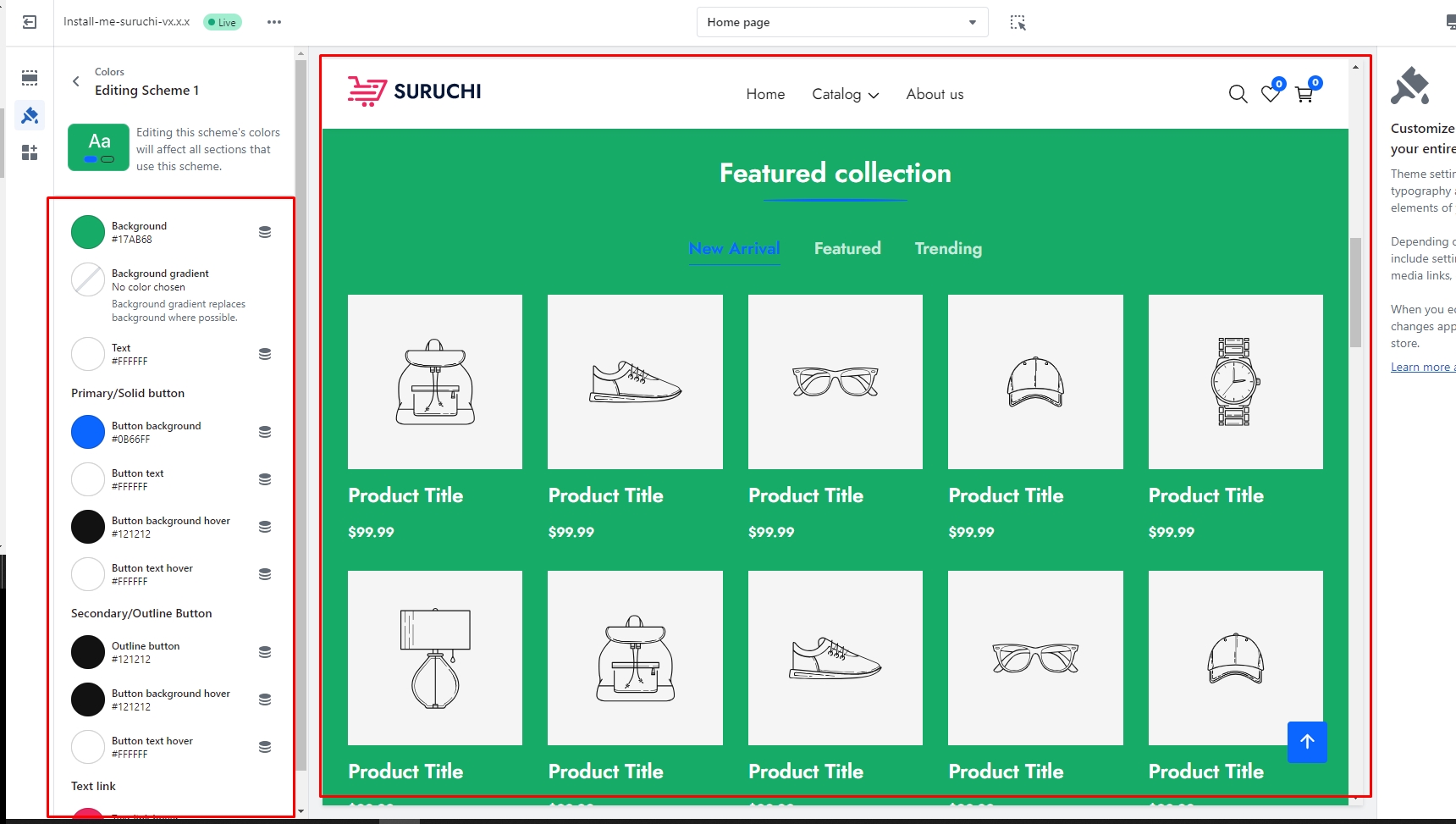
Task: Open the shopping cart icon
Action: point(1304,94)
